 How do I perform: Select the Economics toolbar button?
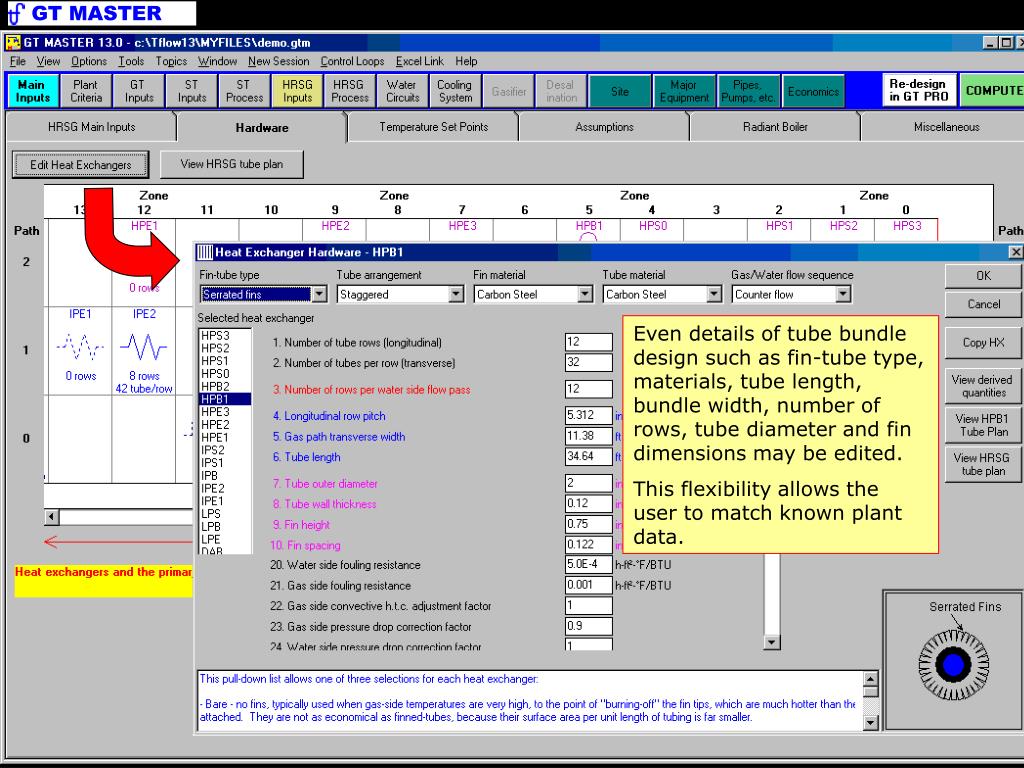coord(813,91)
